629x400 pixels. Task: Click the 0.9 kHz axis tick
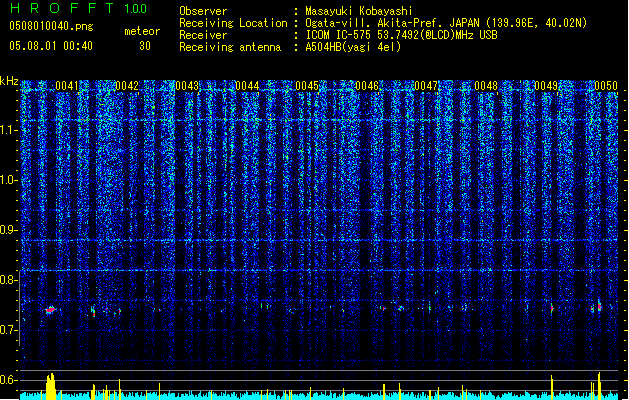click(x=8, y=230)
